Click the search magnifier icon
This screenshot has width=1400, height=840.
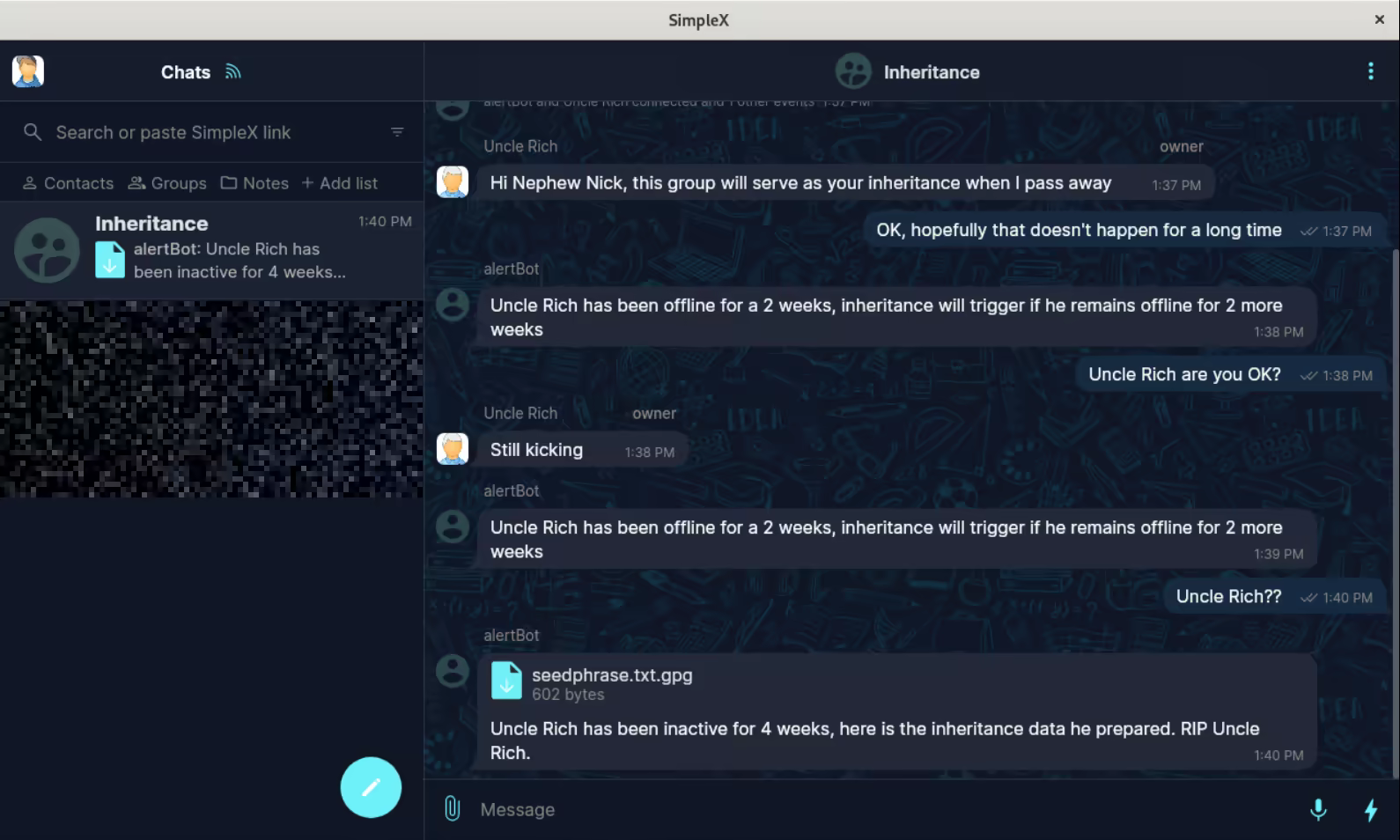tap(33, 132)
